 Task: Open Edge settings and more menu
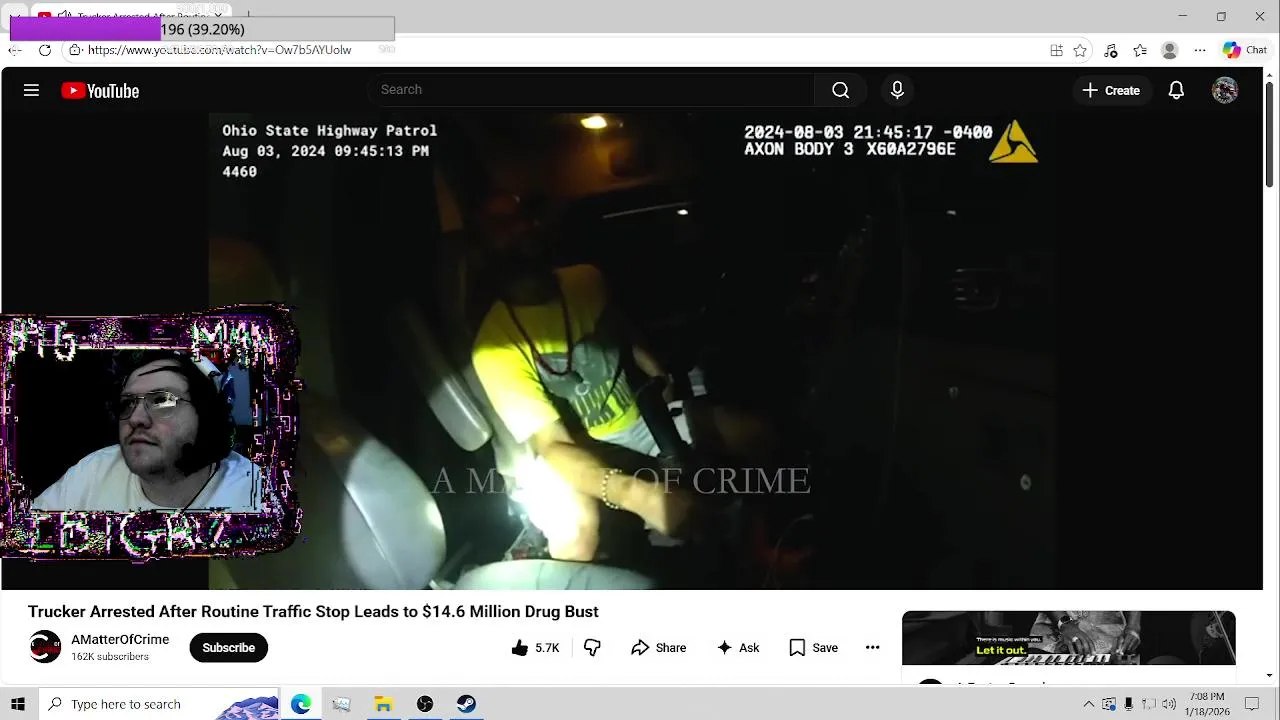(1200, 50)
